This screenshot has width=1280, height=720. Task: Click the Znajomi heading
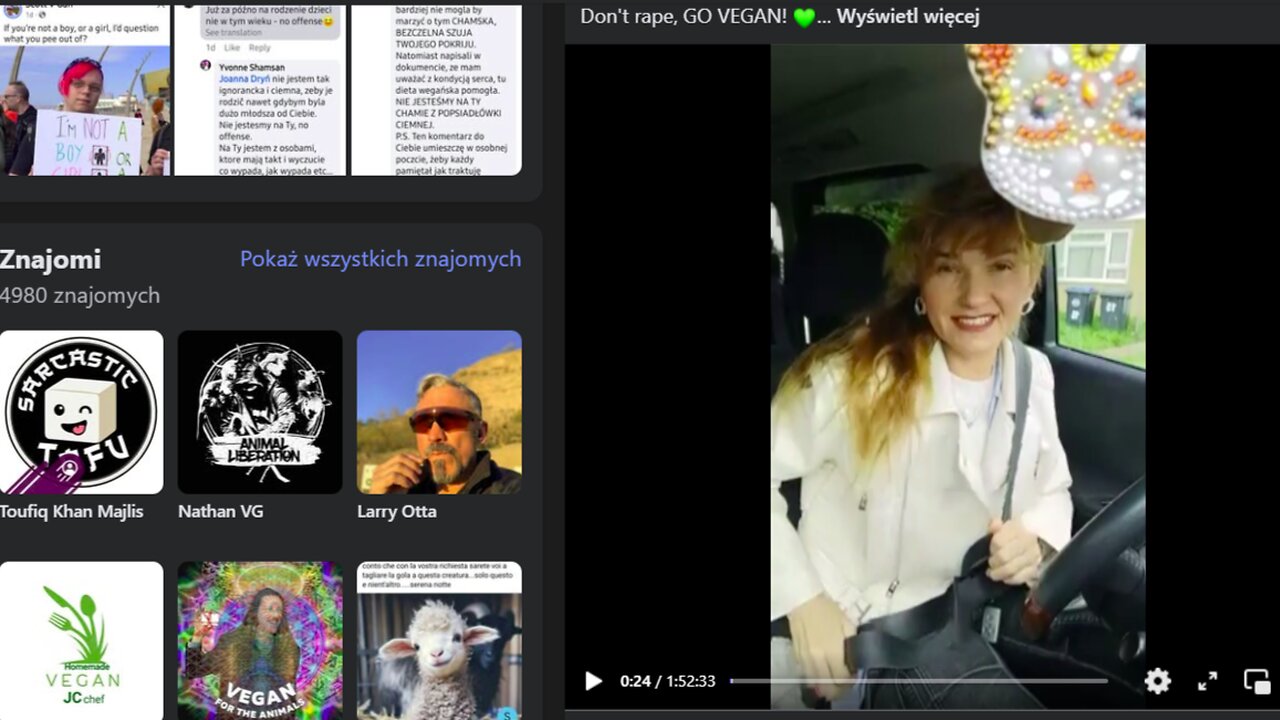pyautogui.click(x=50, y=260)
